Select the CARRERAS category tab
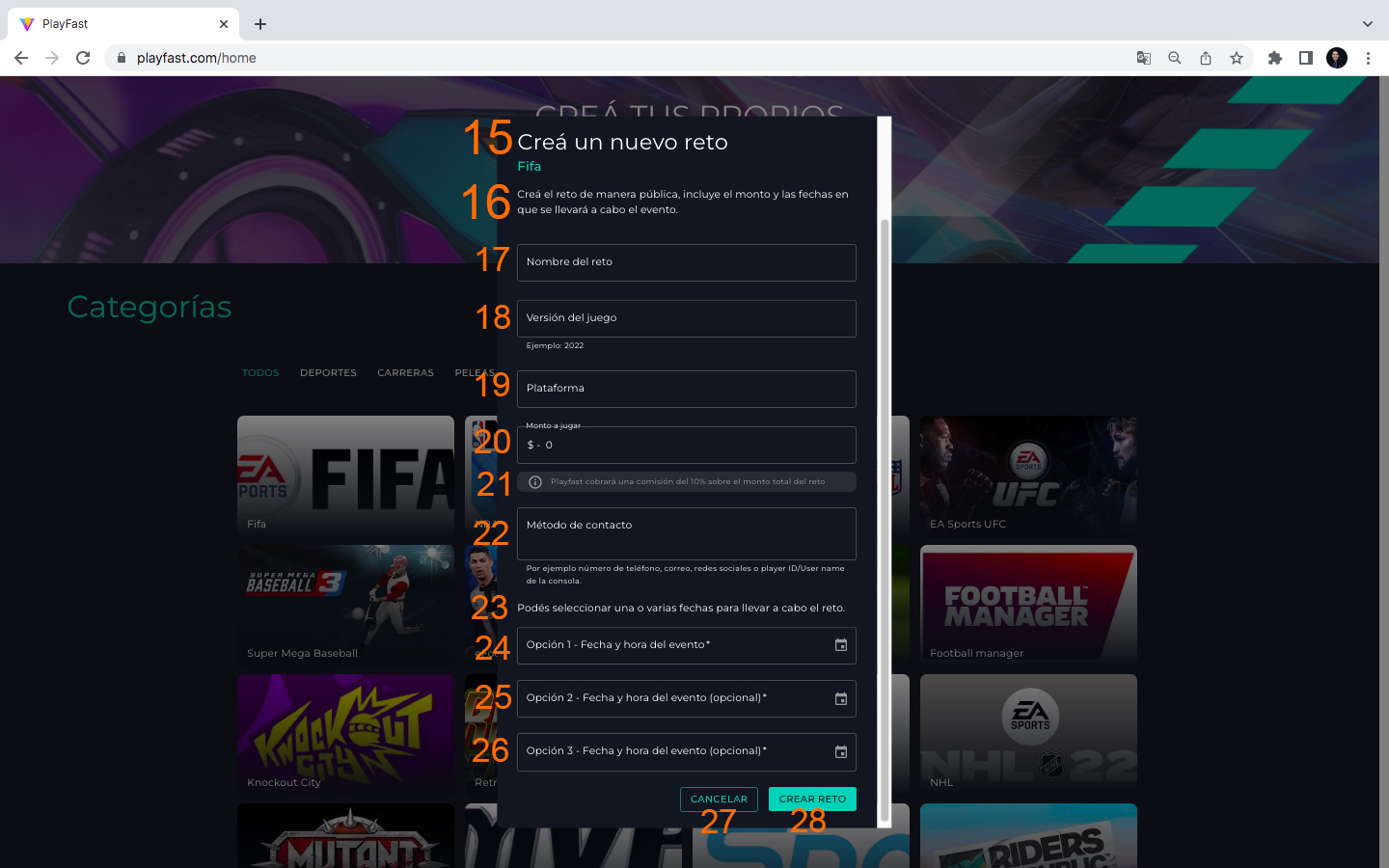1389x868 pixels. point(405,372)
